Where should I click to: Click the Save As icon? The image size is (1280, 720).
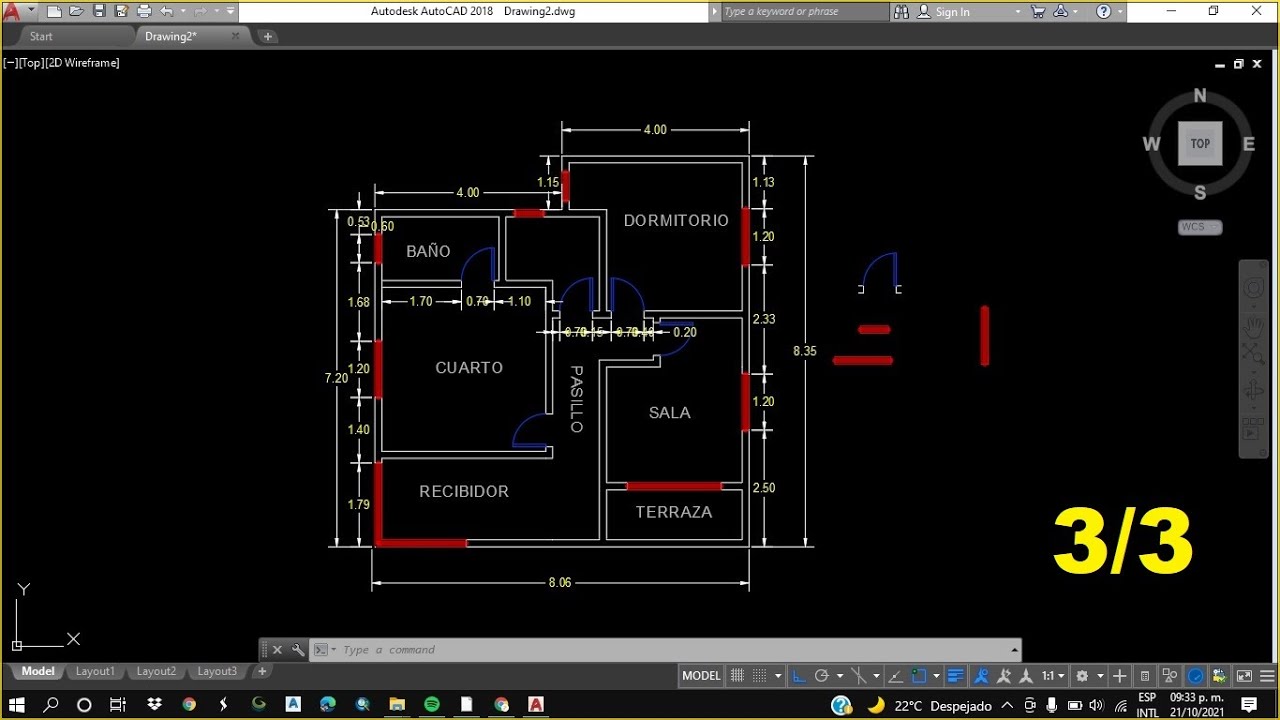[x=119, y=11]
